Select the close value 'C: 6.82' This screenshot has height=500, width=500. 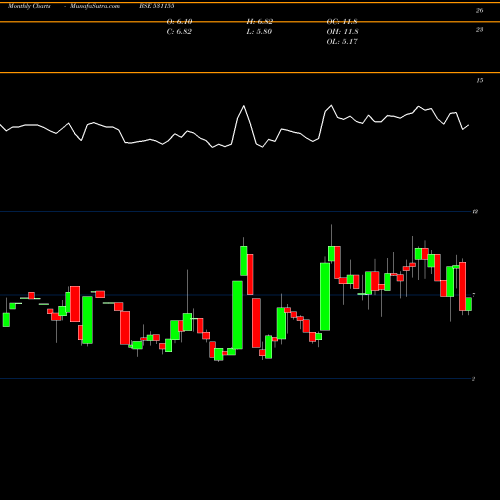click(x=179, y=32)
